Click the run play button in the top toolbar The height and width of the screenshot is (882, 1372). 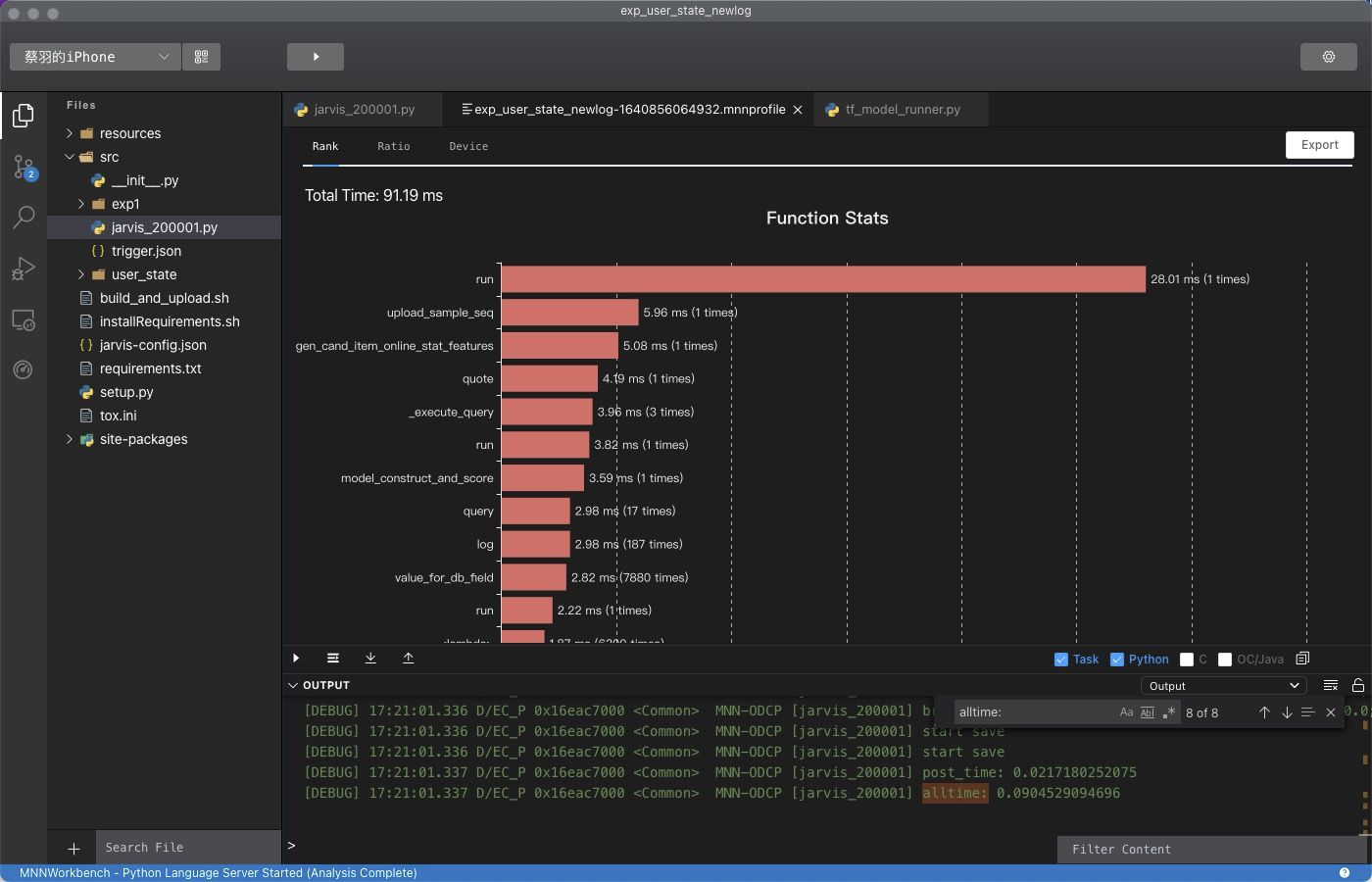point(316,57)
